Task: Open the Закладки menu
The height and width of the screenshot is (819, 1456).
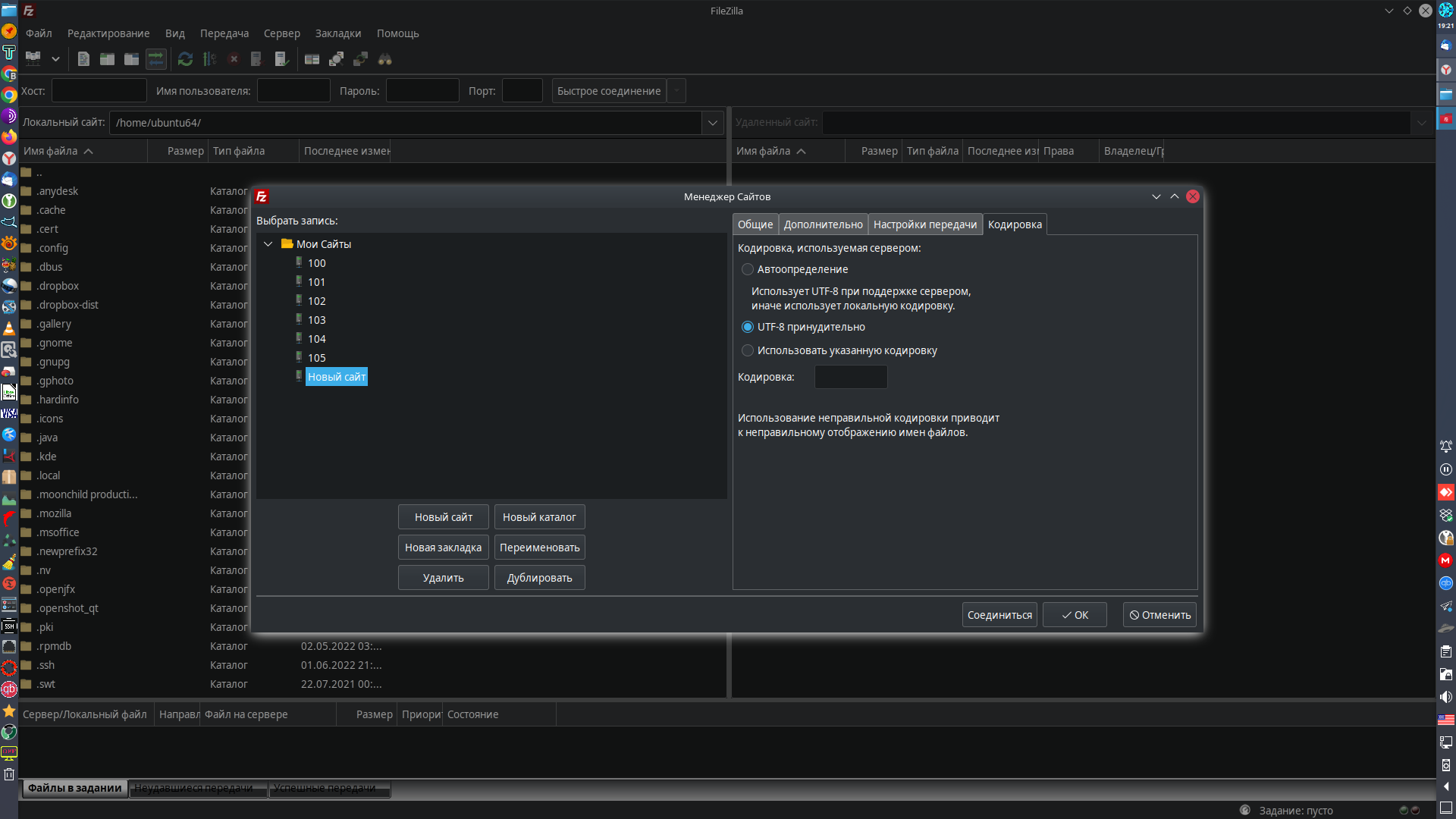Action: click(x=338, y=33)
